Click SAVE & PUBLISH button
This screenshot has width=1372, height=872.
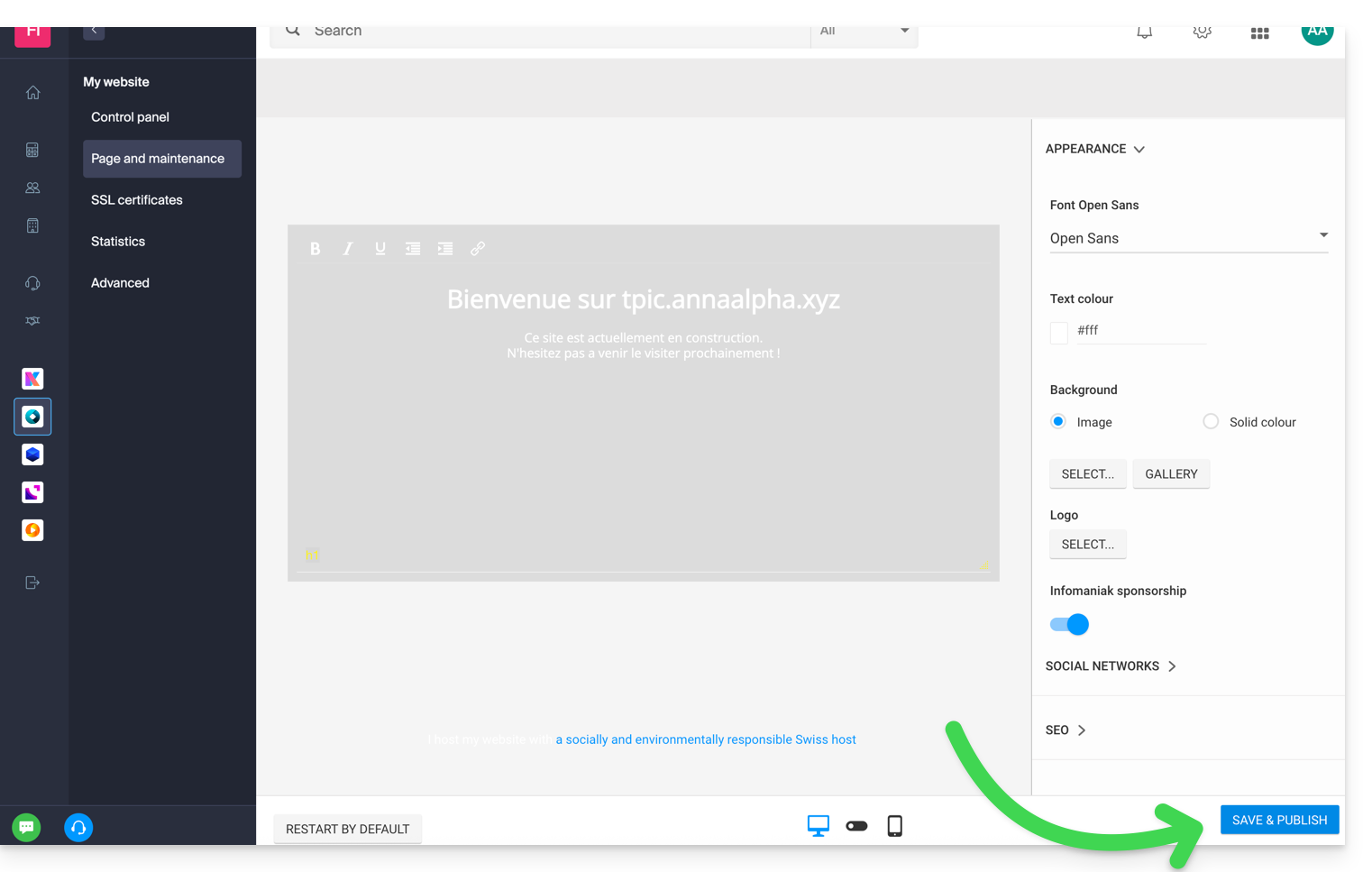[x=1279, y=820]
